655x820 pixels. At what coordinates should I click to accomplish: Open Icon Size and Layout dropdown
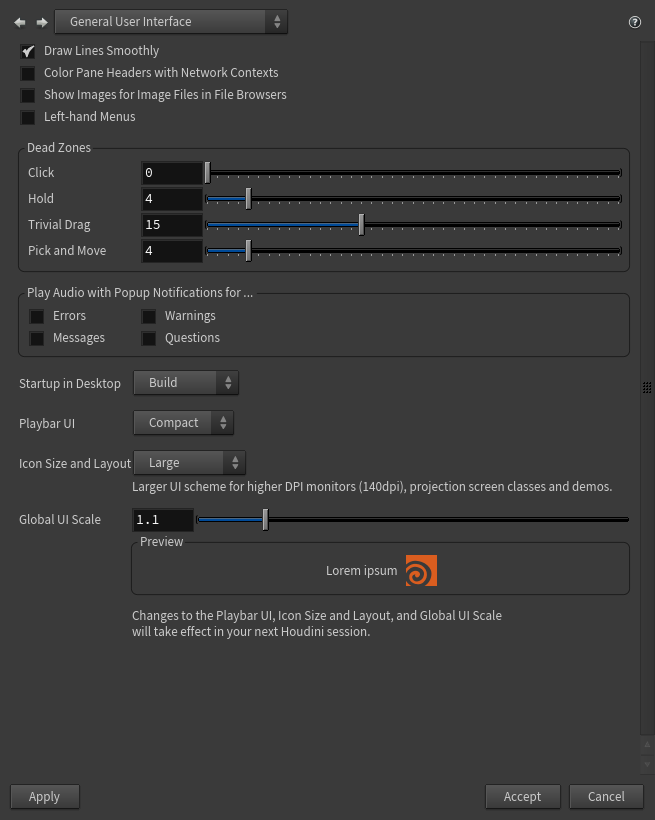[x=189, y=463]
